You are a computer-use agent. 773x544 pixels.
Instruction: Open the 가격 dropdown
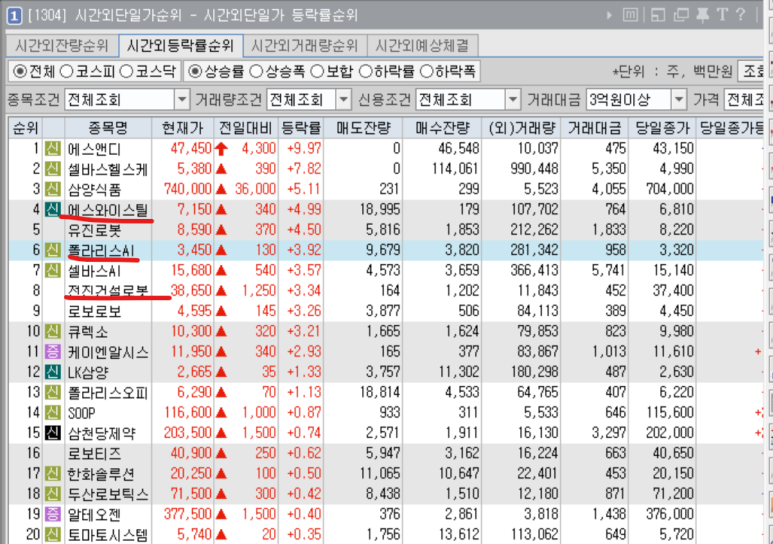743,100
